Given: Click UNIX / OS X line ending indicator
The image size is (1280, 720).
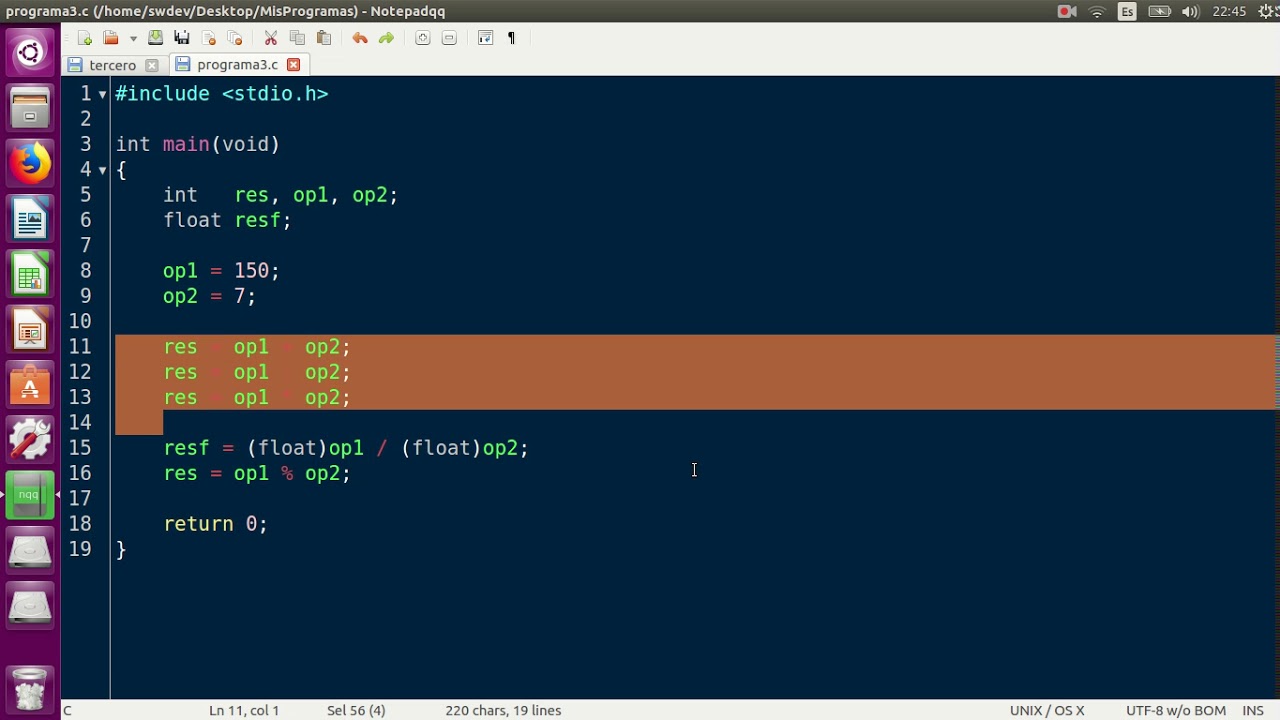Looking at the screenshot, I should (1047, 711).
